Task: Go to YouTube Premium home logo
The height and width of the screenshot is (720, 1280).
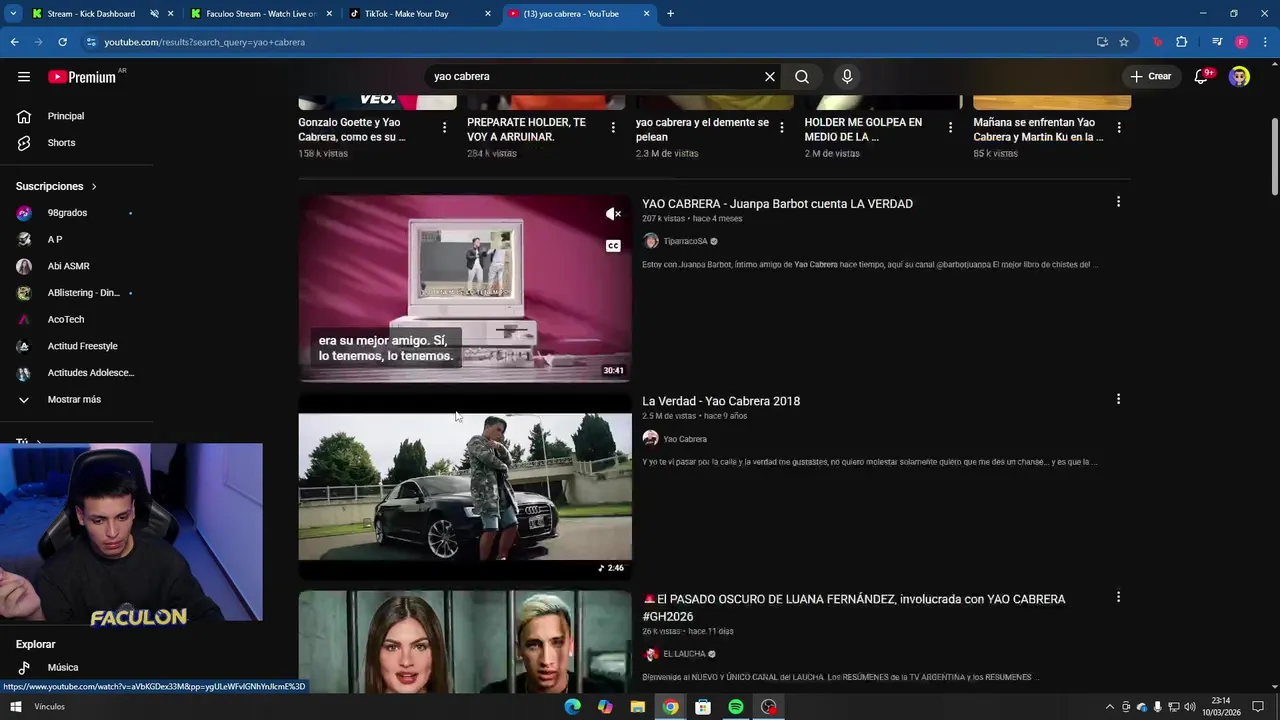Action: tap(82, 77)
